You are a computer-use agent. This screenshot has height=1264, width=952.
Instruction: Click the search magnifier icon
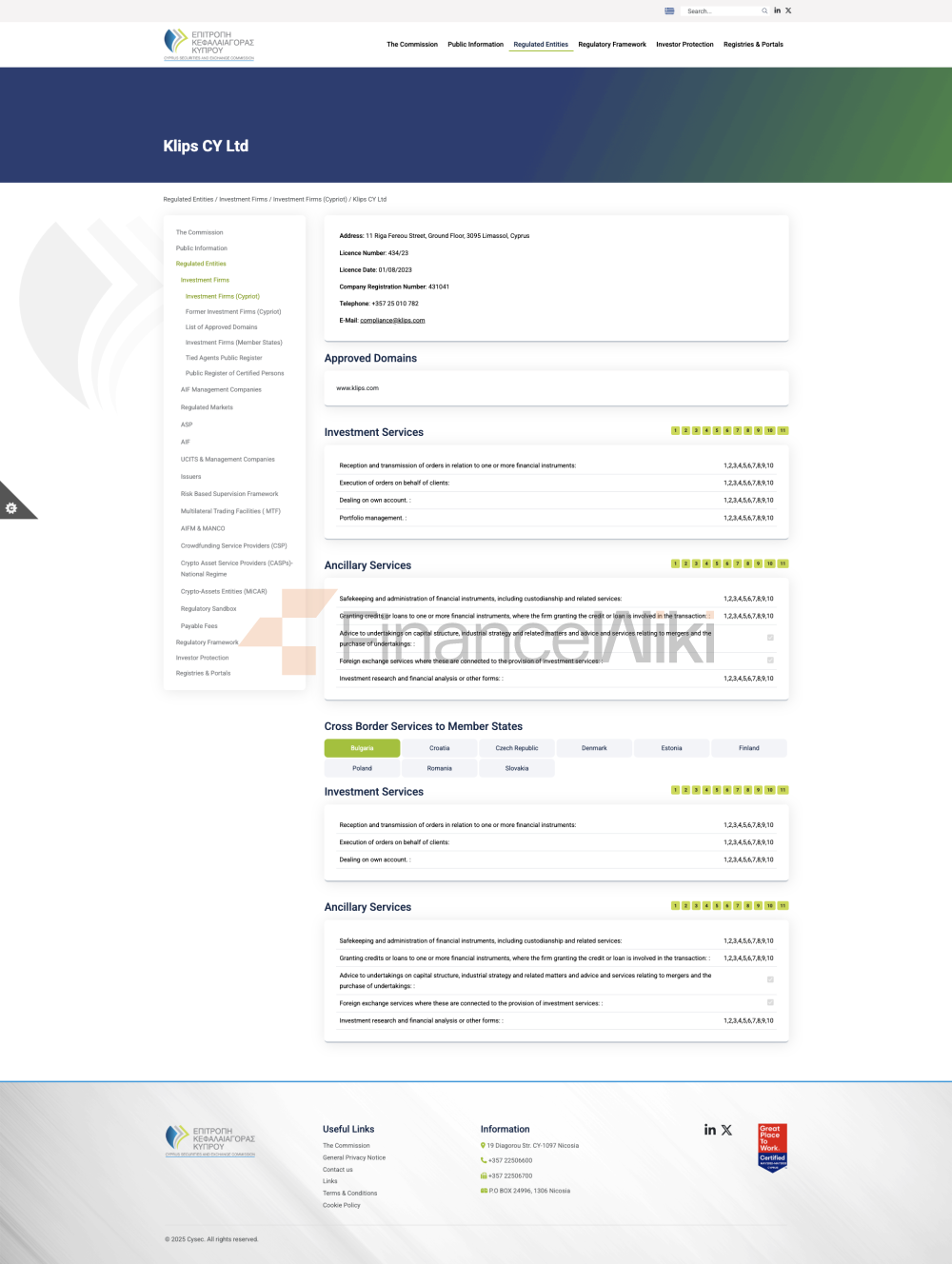pos(764,11)
